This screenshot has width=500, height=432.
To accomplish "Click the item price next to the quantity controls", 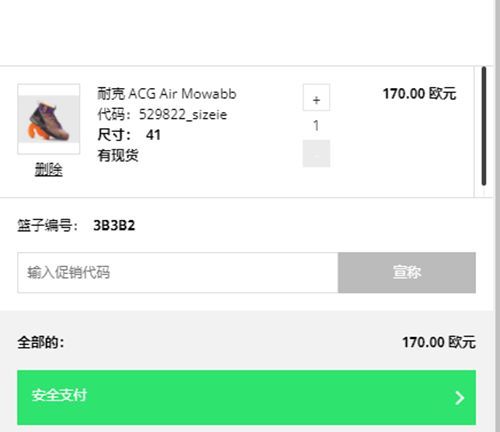I will [x=419, y=94].
